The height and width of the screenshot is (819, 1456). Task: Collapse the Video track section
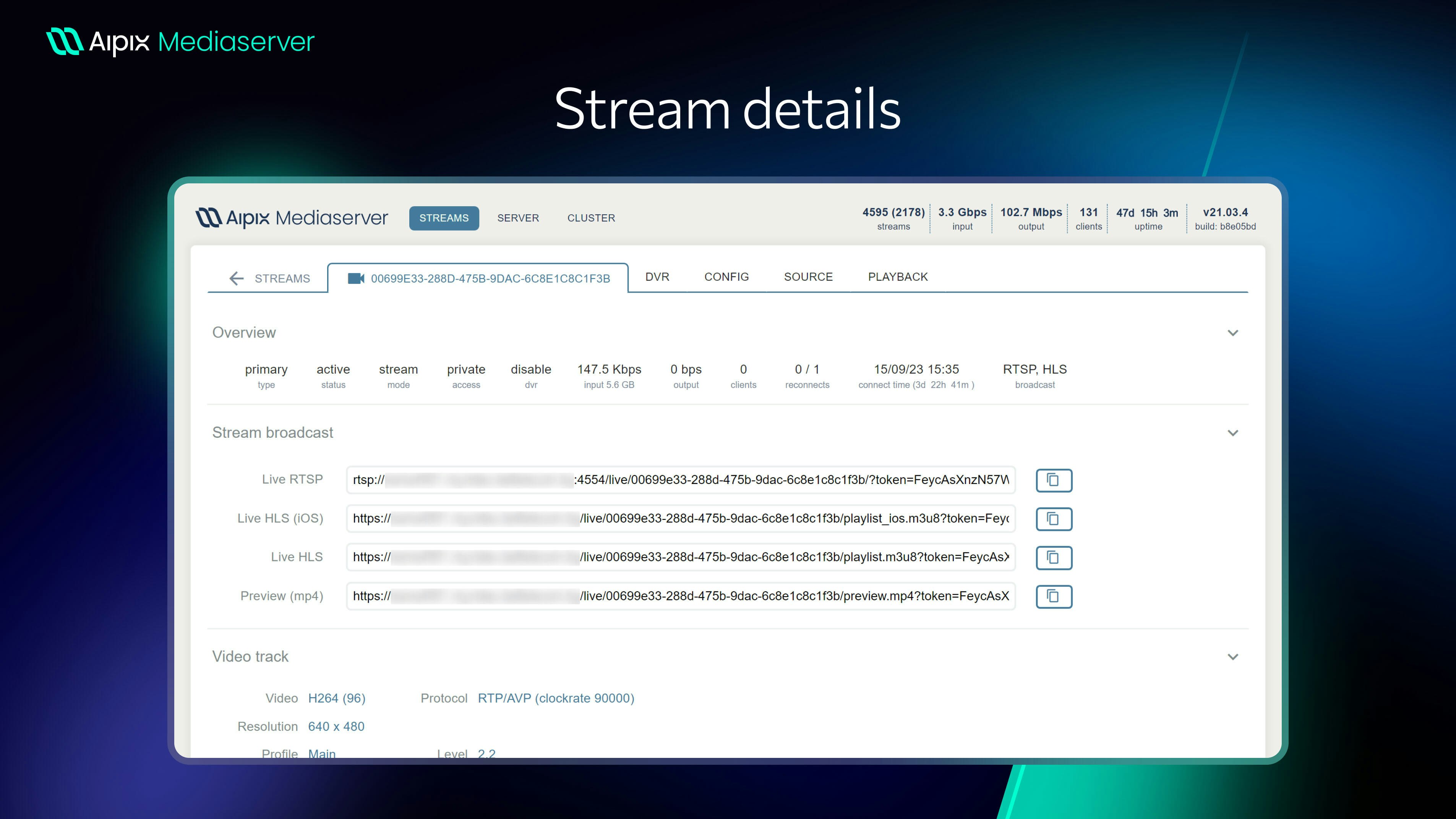[1233, 657]
